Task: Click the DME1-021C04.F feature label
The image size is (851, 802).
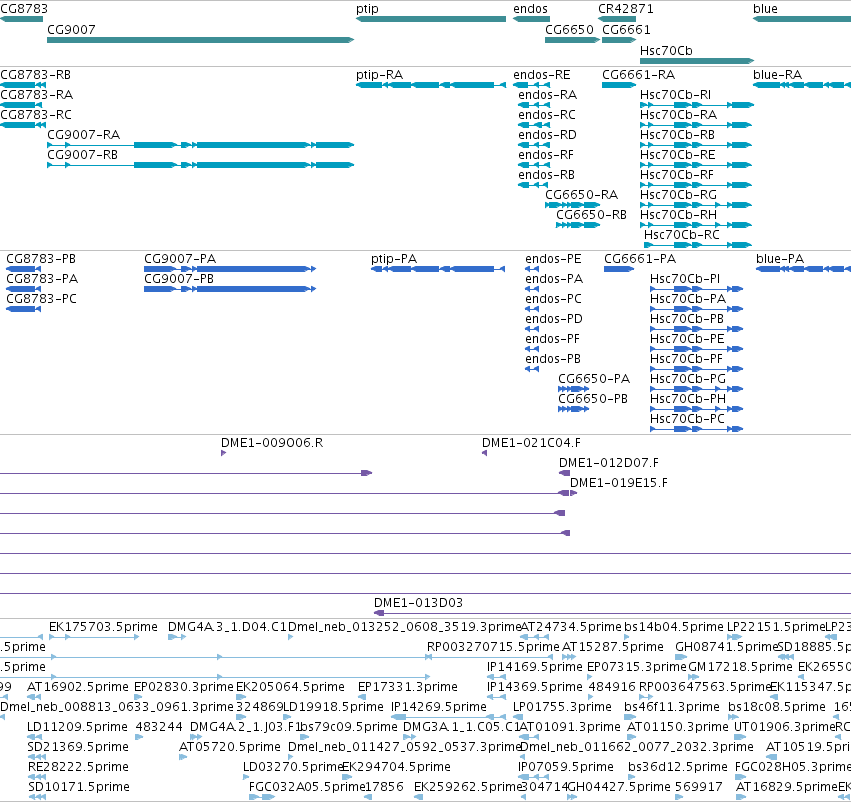Action: 531,442
